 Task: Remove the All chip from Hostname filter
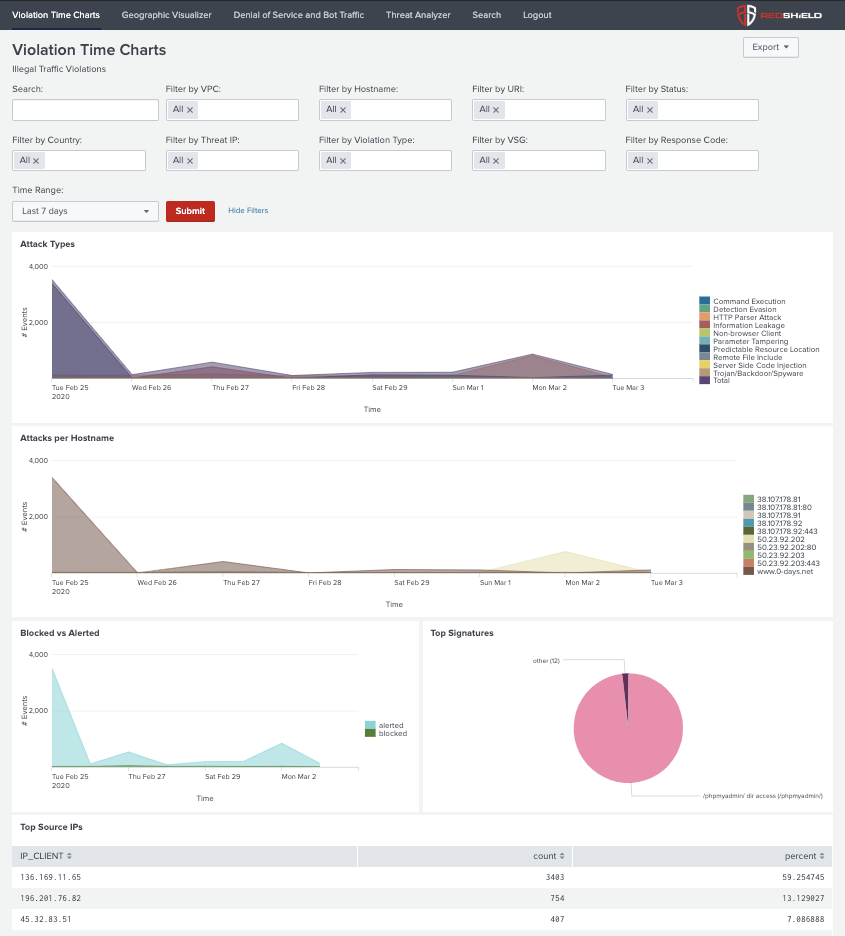click(x=342, y=110)
